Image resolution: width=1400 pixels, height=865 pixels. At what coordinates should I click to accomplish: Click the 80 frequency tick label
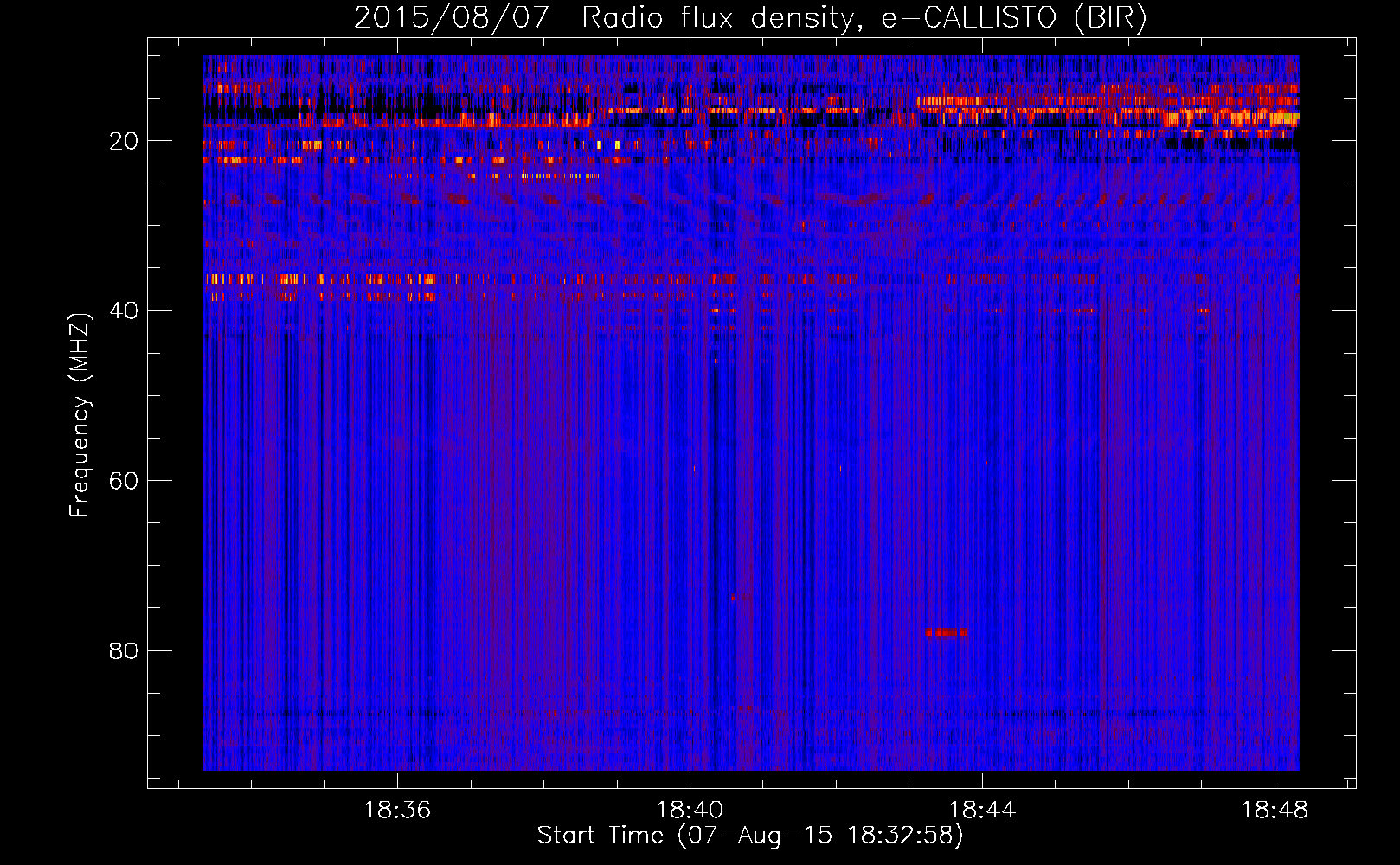pos(124,650)
